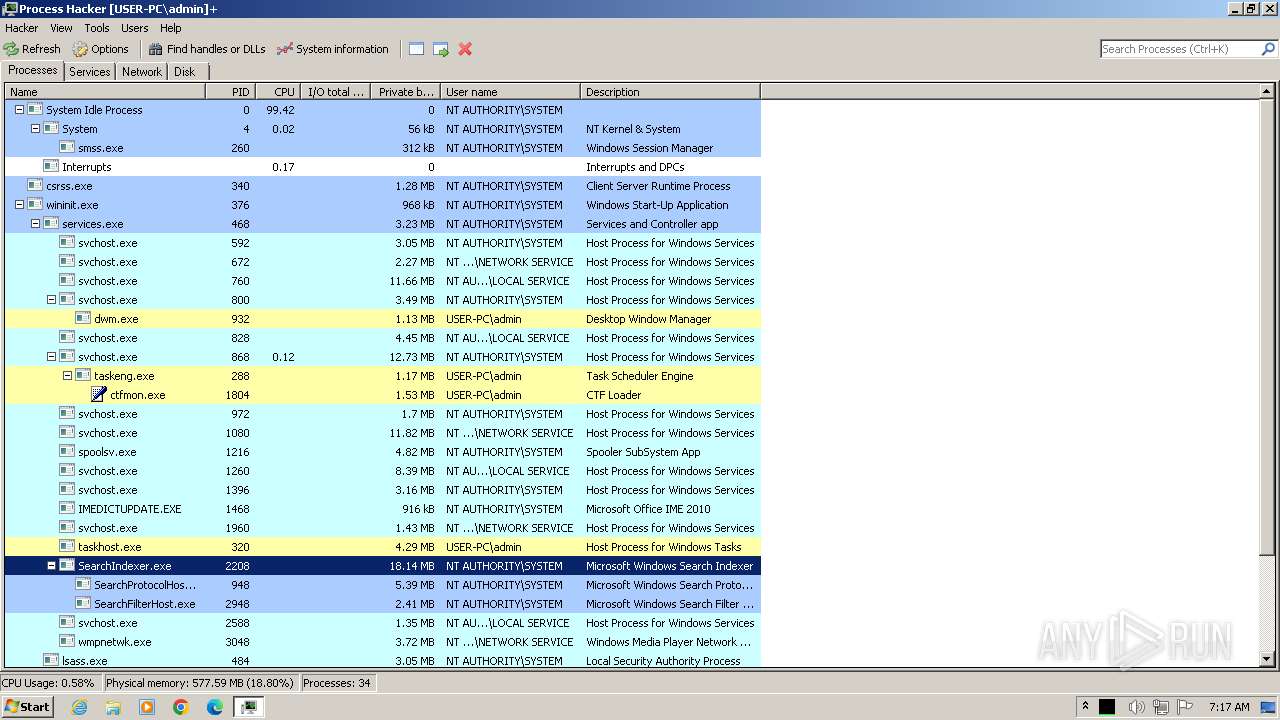Click the volume speaker tray icon
Screen dimensions: 1280x720
coord(1136,707)
